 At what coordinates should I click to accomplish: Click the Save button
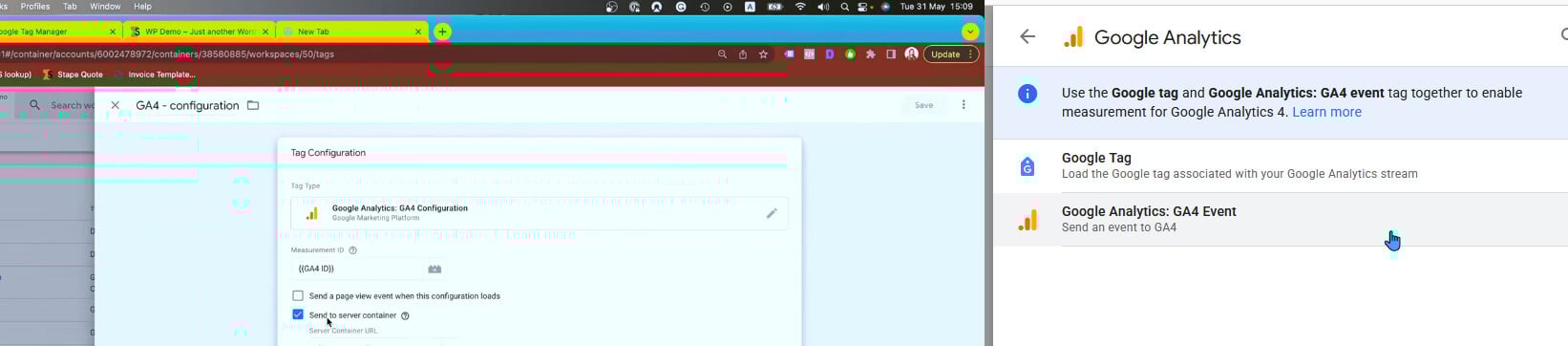[923, 105]
